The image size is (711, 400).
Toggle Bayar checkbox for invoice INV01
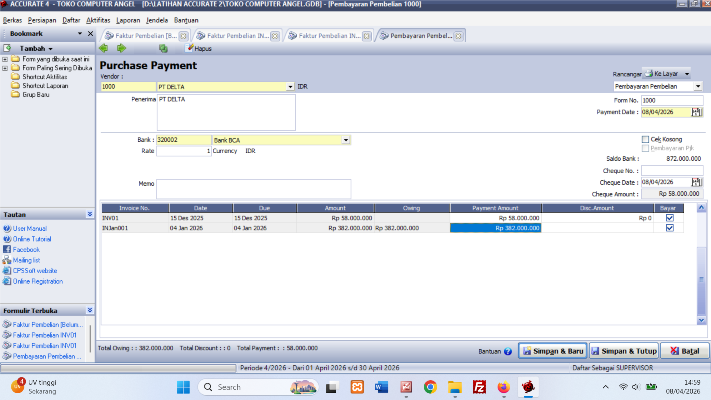[670, 218]
